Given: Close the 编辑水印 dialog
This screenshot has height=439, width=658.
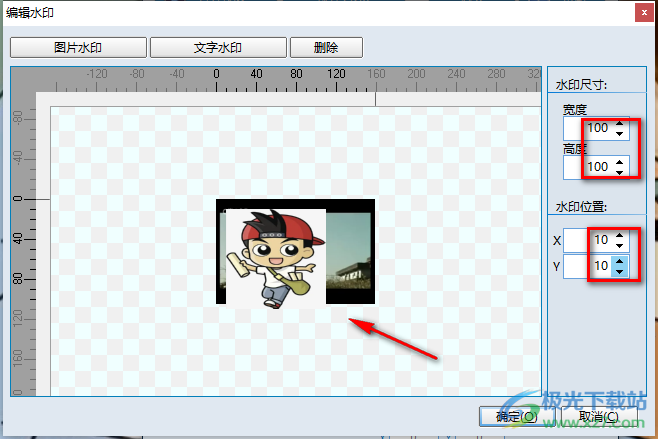Looking at the screenshot, I should 644,13.
